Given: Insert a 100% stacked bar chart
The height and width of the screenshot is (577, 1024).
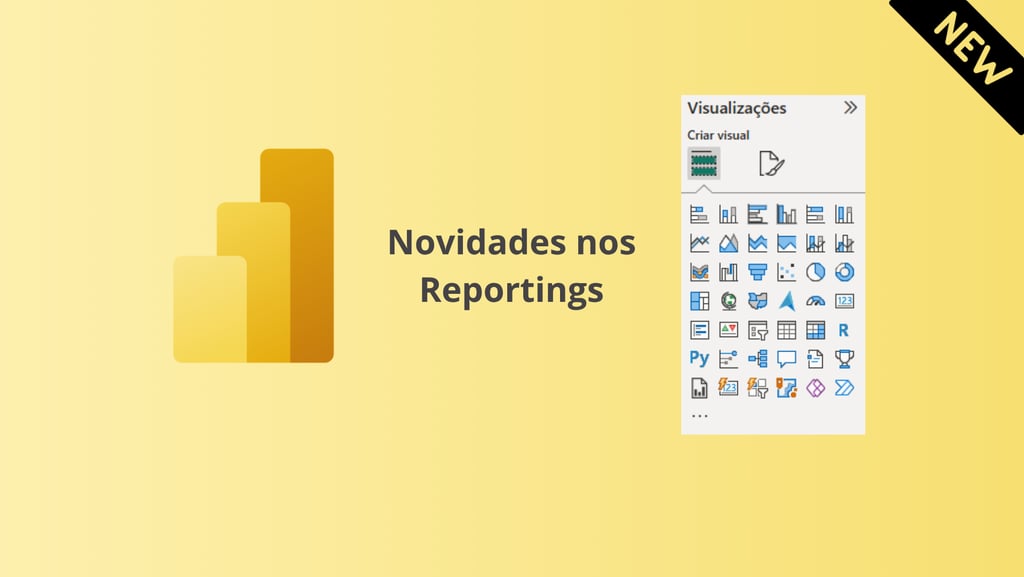Looking at the screenshot, I should click(x=815, y=214).
